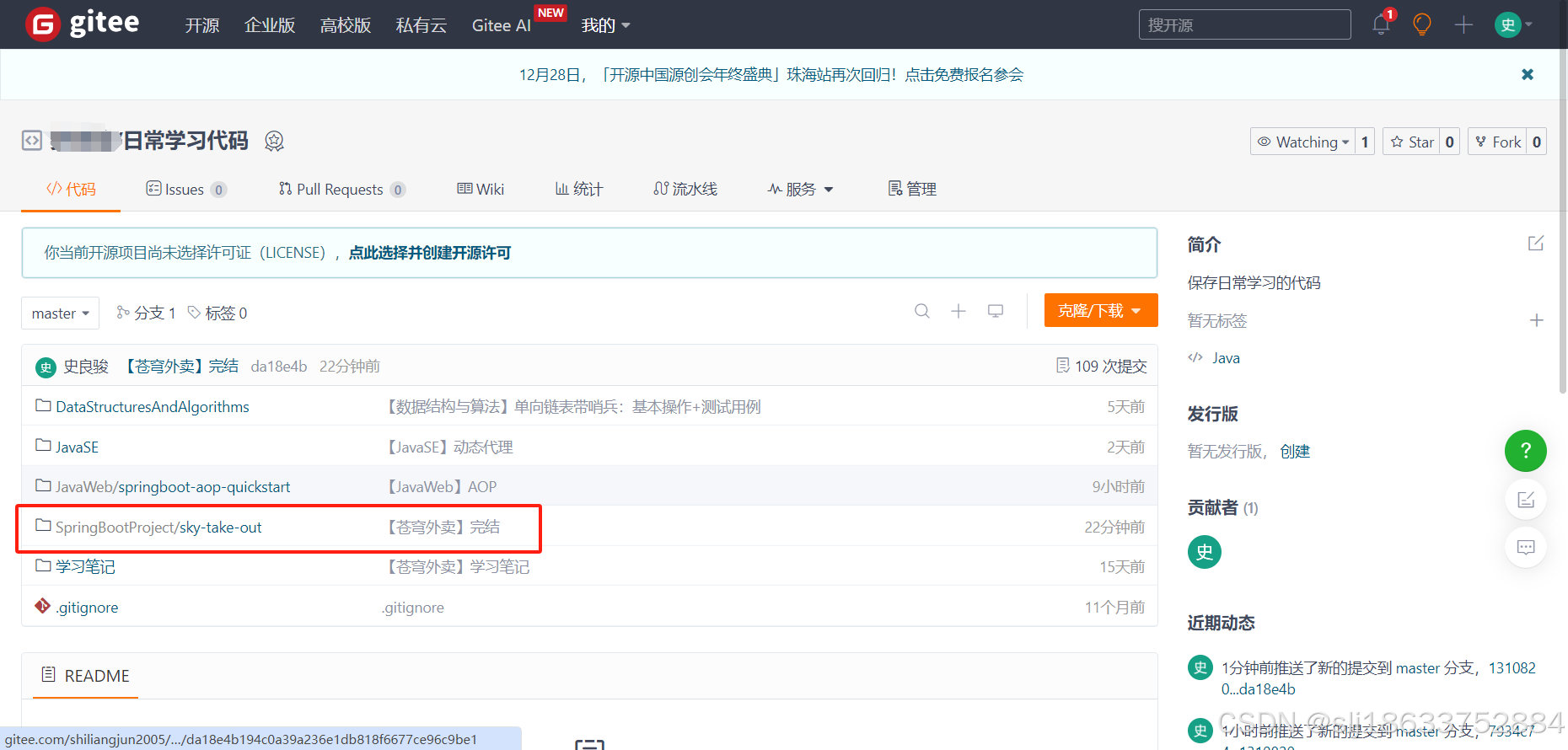The width and height of the screenshot is (1568, 750).
Task: Open the Watching dropdown
Action: pos(1302,142)
